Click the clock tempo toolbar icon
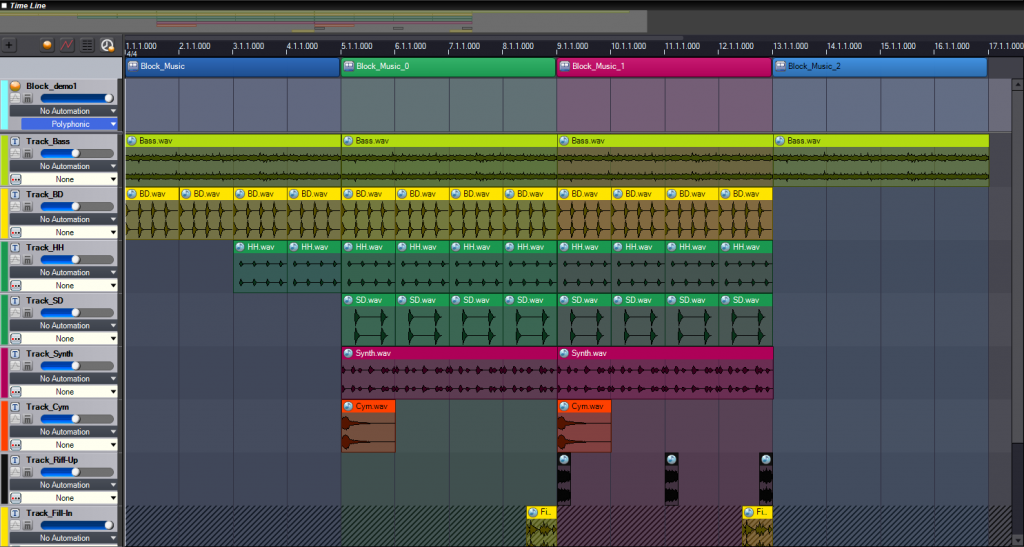The height and width of the screenshot is (547, 1024). 107,45
